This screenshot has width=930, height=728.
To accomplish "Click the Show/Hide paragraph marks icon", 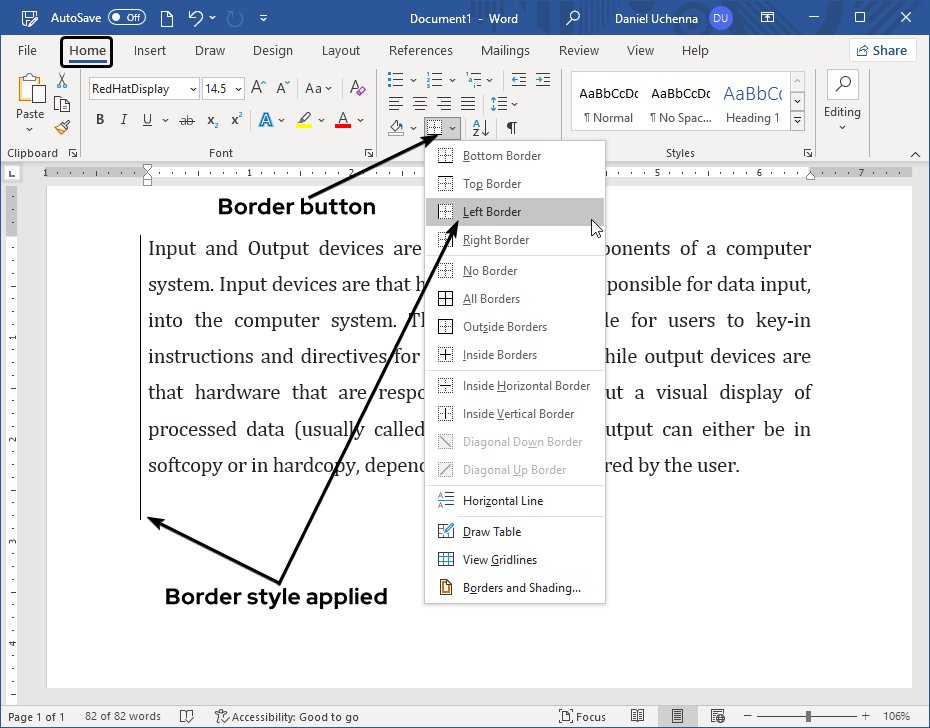I will pyautogui.click(x=511, y=128).
